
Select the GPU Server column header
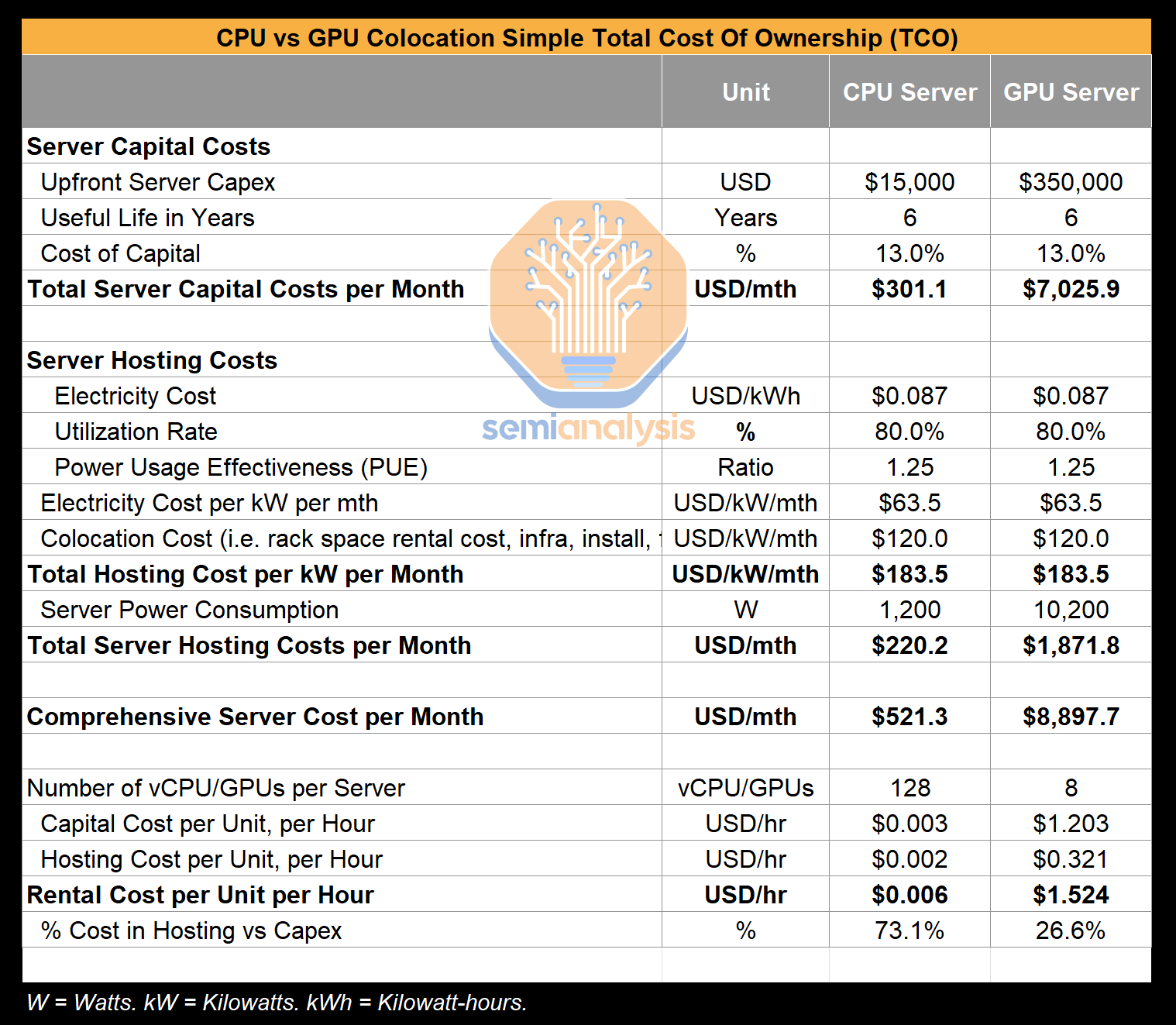click(x=1071, y=92)
